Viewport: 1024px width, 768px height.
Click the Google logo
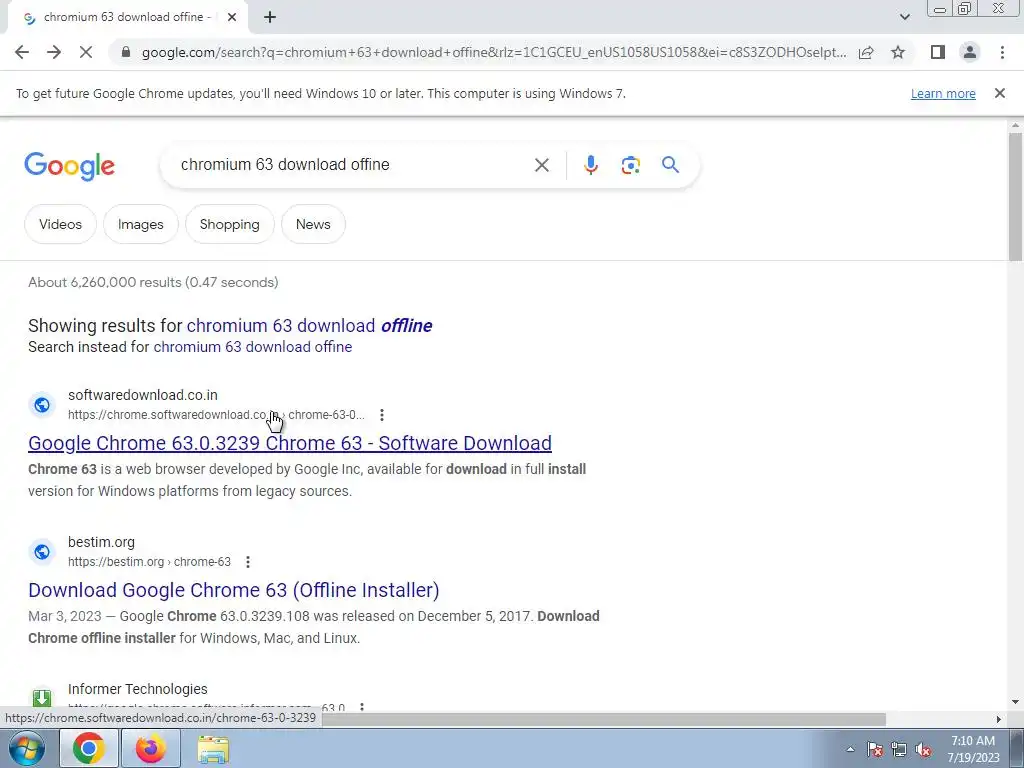(69, 166)
